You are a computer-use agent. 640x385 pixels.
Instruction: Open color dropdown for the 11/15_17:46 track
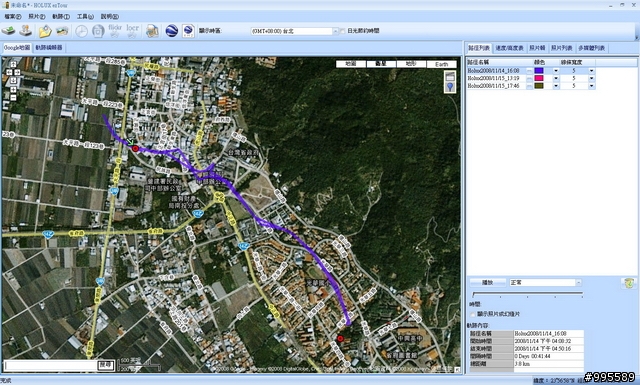pos(556,86)
